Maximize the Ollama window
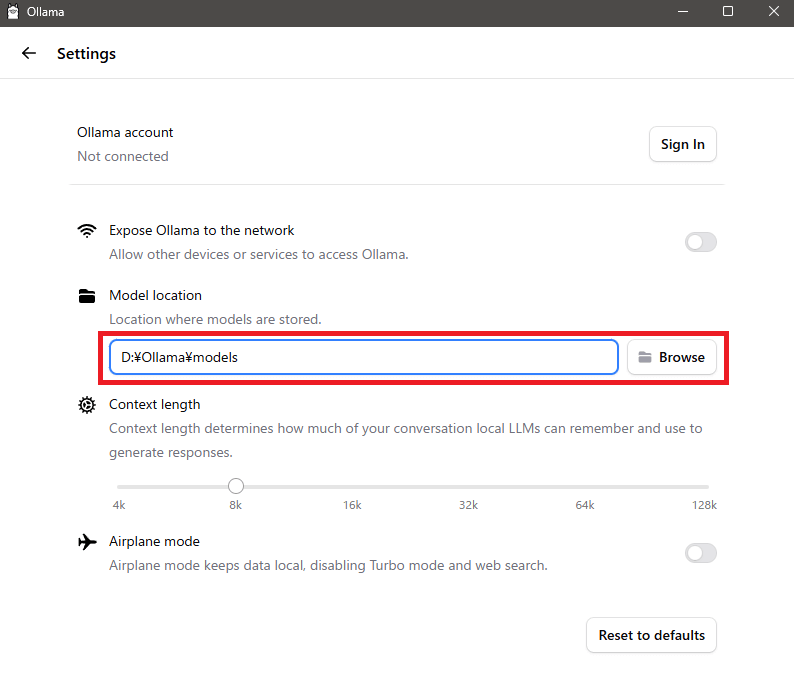794x698 pixels. (x=728, y=11)
